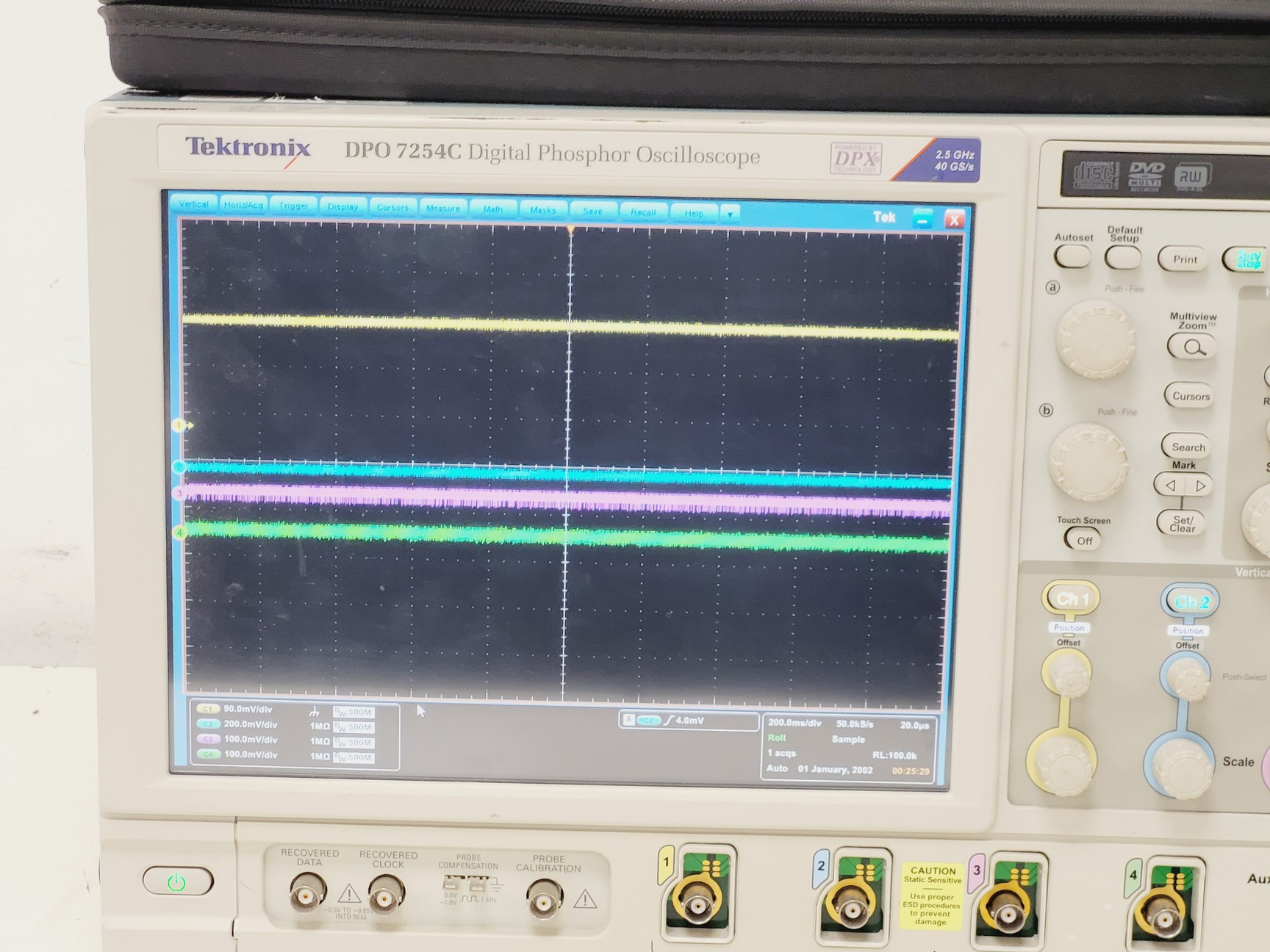
Task: Click the C2 1MΩ termination readout
Action: tap(320, 726)
